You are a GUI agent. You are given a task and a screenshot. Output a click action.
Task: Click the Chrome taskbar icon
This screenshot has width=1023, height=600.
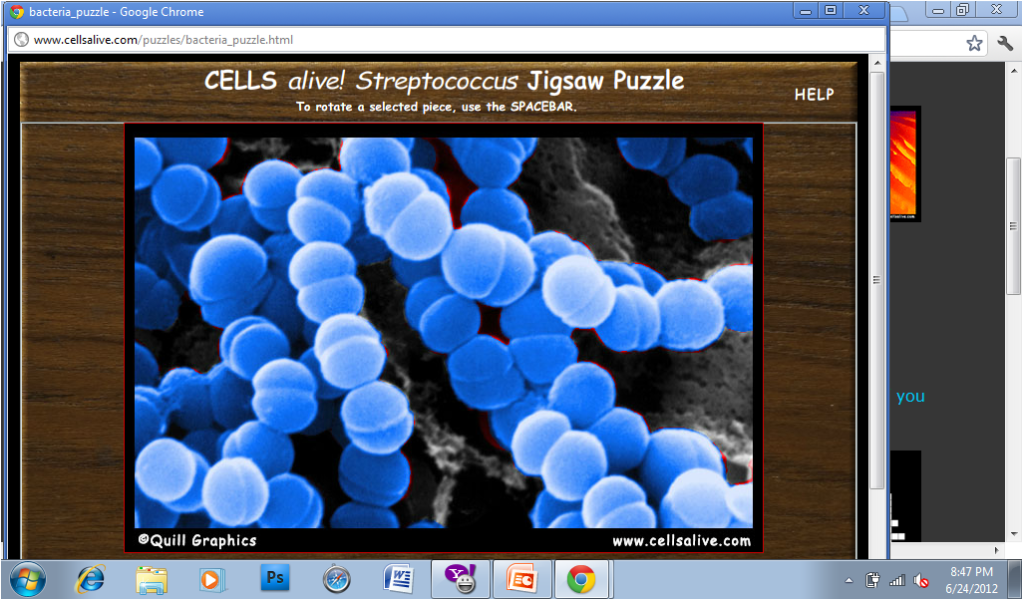coord(581,579)
